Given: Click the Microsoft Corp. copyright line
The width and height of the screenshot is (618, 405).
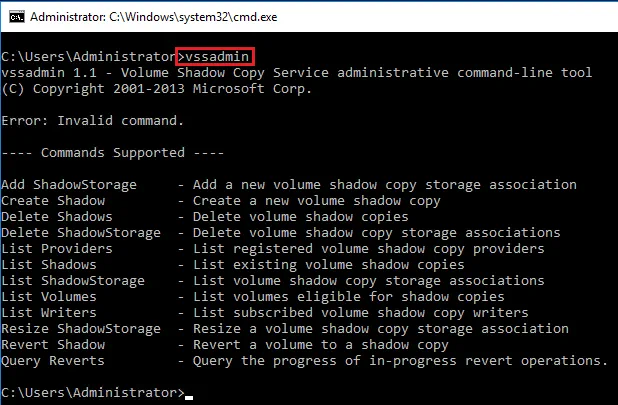Looking at the screenshot, I should point(157,89).
